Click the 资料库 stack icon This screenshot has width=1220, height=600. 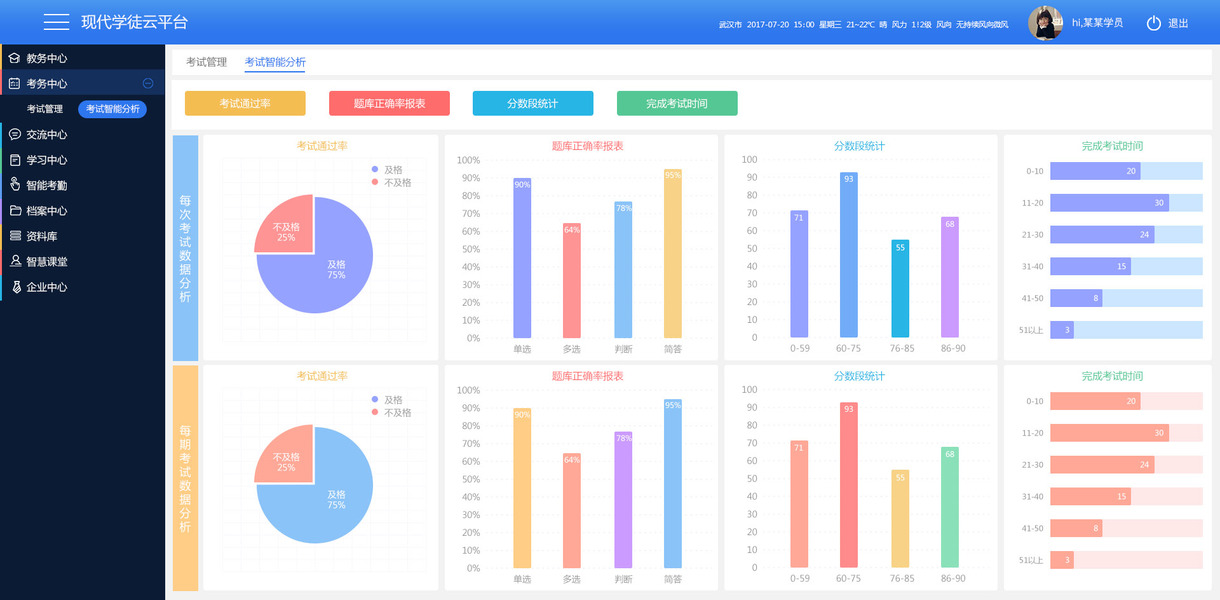(x=15, y=236)
